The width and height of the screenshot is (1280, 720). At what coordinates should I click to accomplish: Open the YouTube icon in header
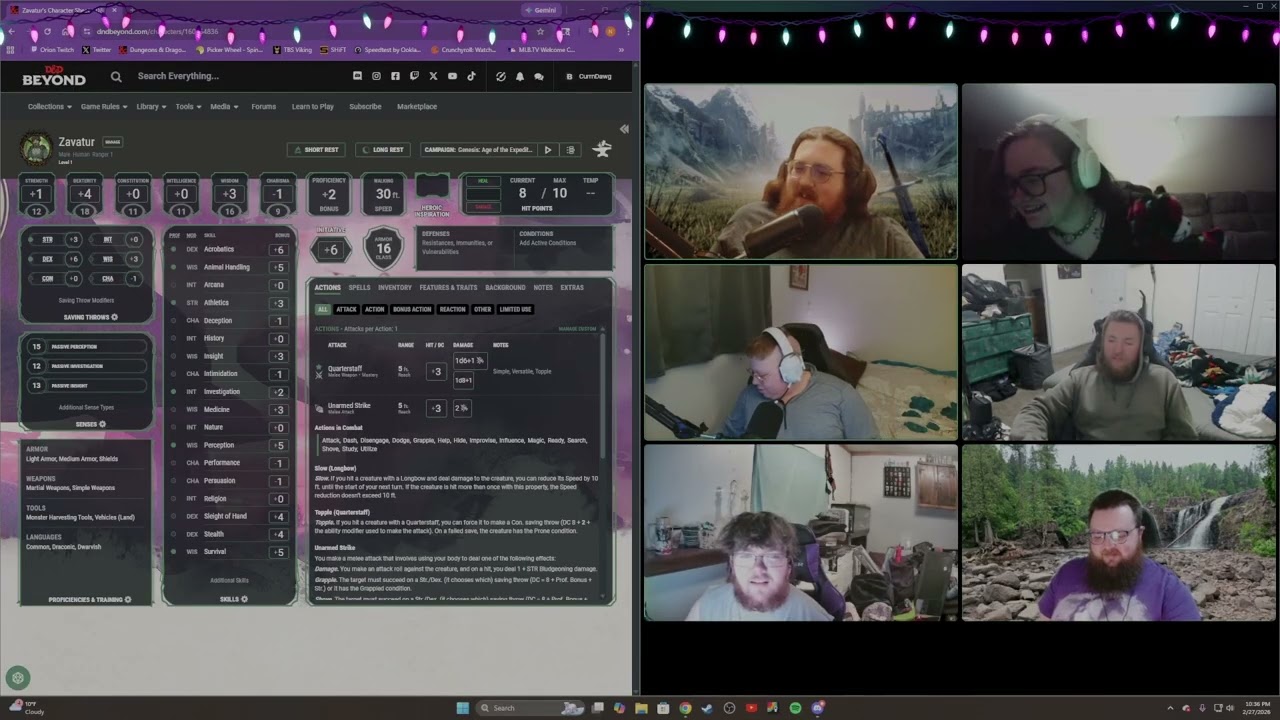click(452, 76)
